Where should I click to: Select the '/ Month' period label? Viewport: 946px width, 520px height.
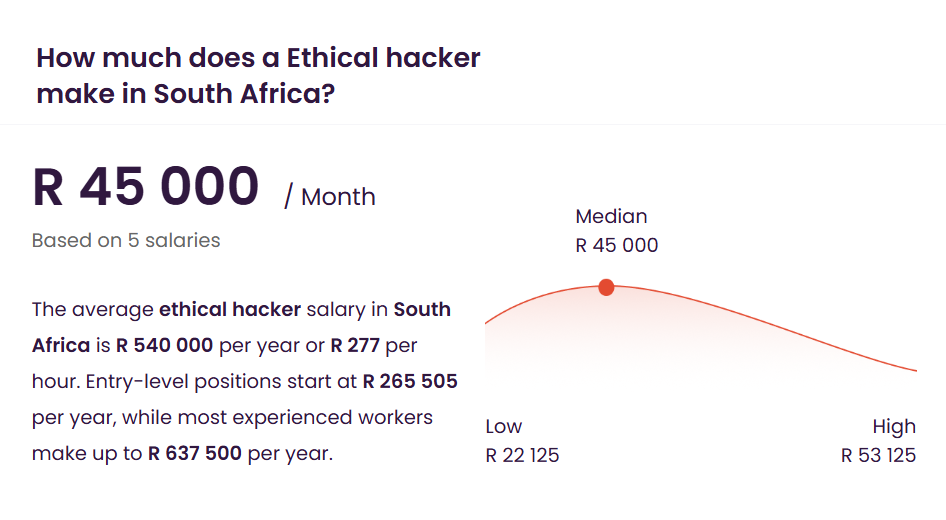click(330, 197)
